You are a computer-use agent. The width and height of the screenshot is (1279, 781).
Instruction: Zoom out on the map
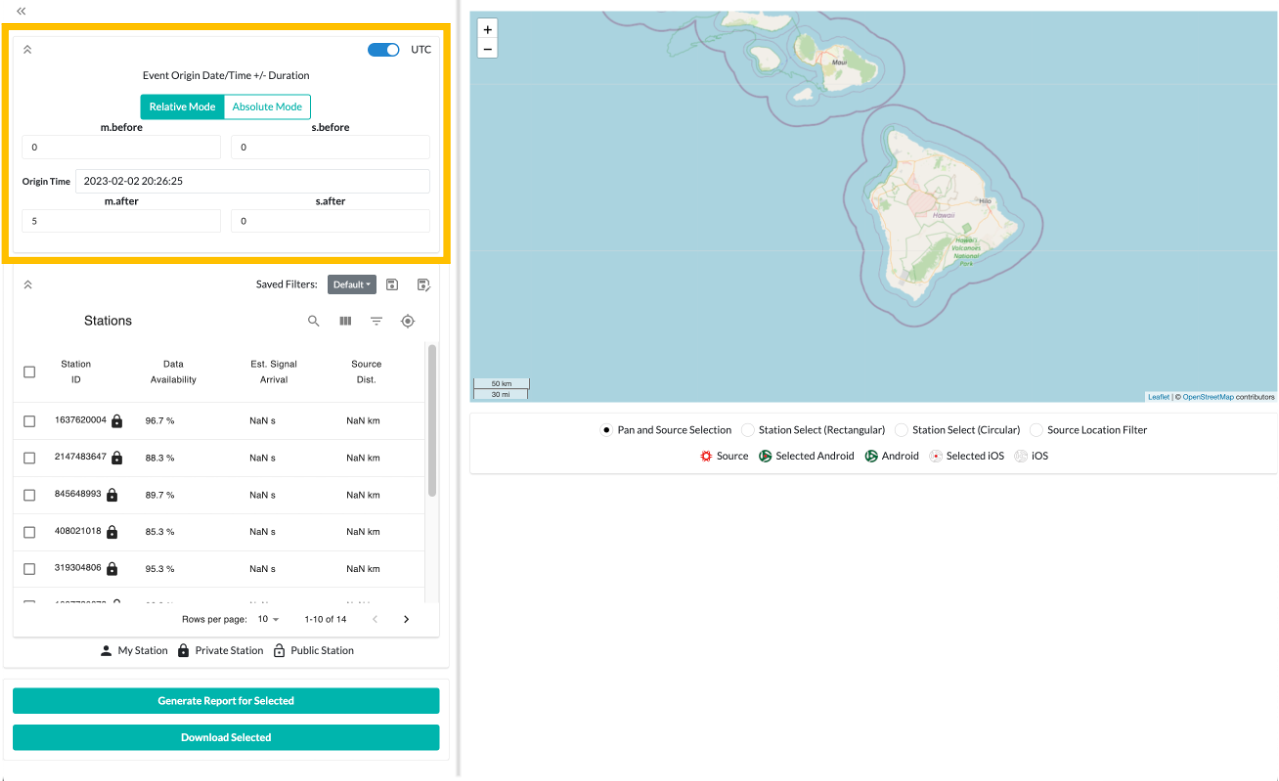(x=487, y=49)
